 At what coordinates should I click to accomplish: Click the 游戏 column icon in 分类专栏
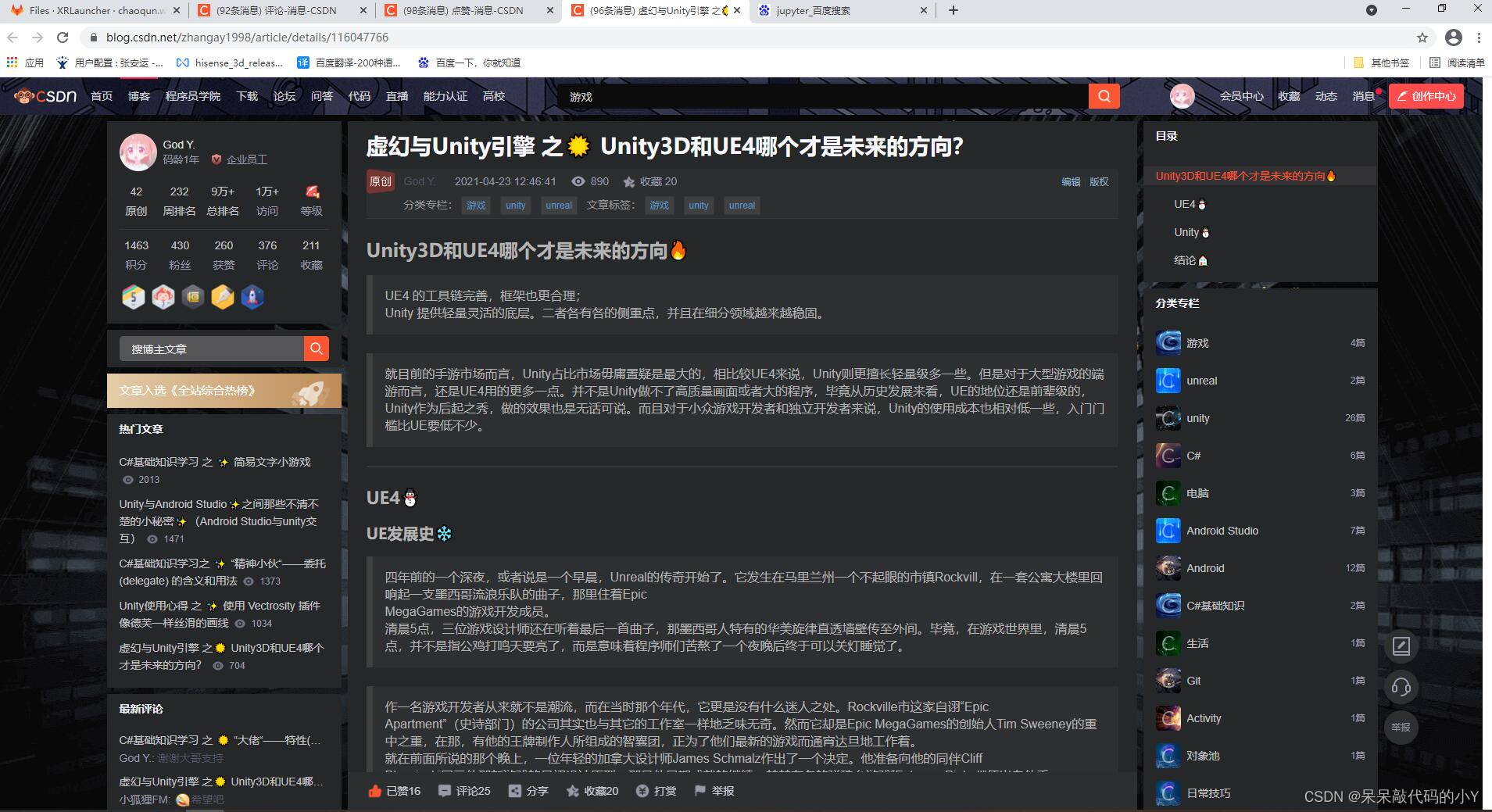point(1168,342)
